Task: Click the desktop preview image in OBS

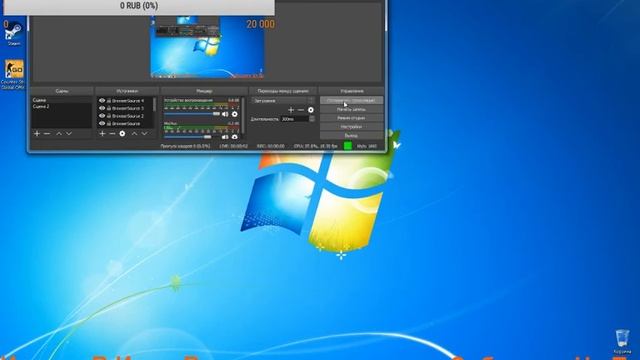Action: (207, 46)
